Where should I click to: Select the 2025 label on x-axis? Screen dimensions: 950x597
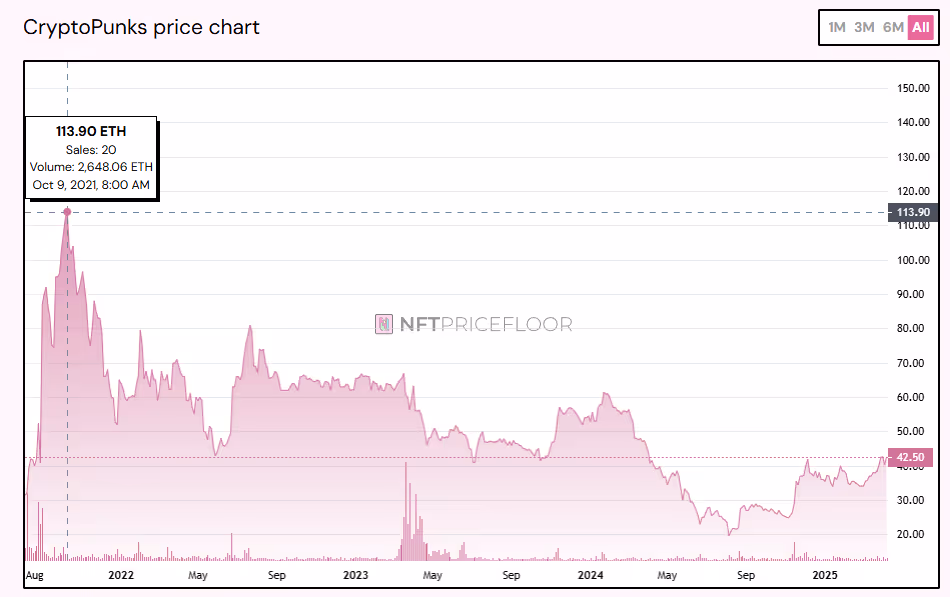825,576
